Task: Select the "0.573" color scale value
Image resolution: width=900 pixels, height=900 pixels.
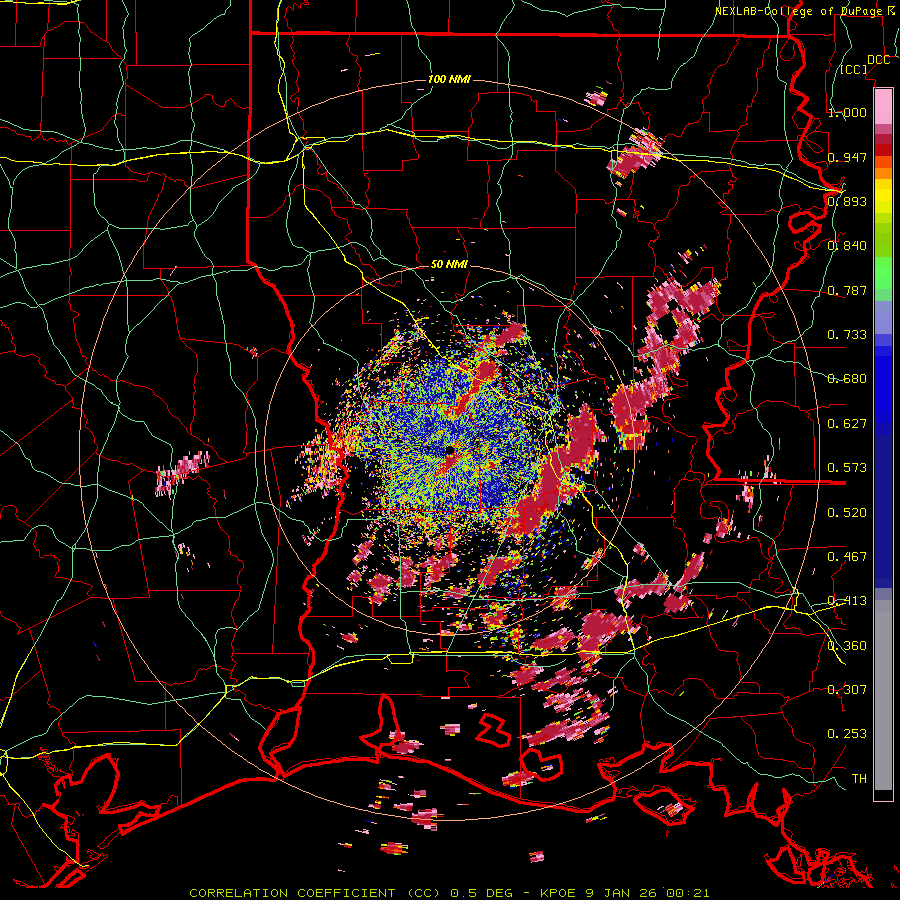Action: [x=847, y=467]
